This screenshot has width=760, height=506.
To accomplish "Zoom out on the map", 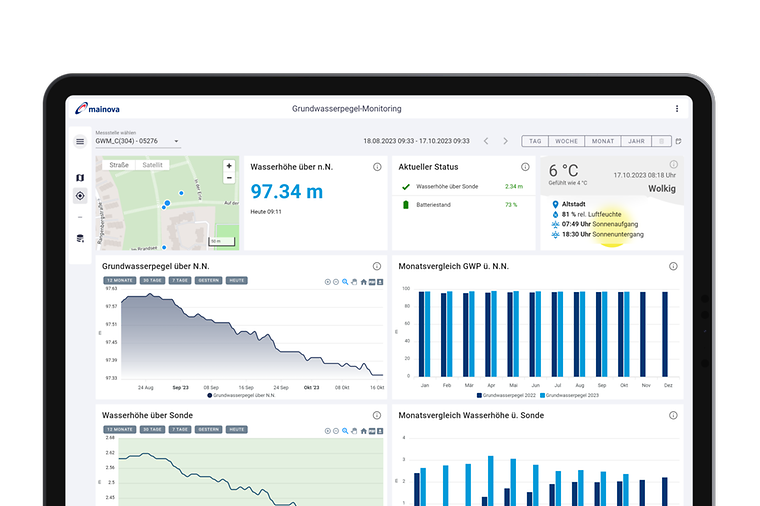I will click(229, 178).
